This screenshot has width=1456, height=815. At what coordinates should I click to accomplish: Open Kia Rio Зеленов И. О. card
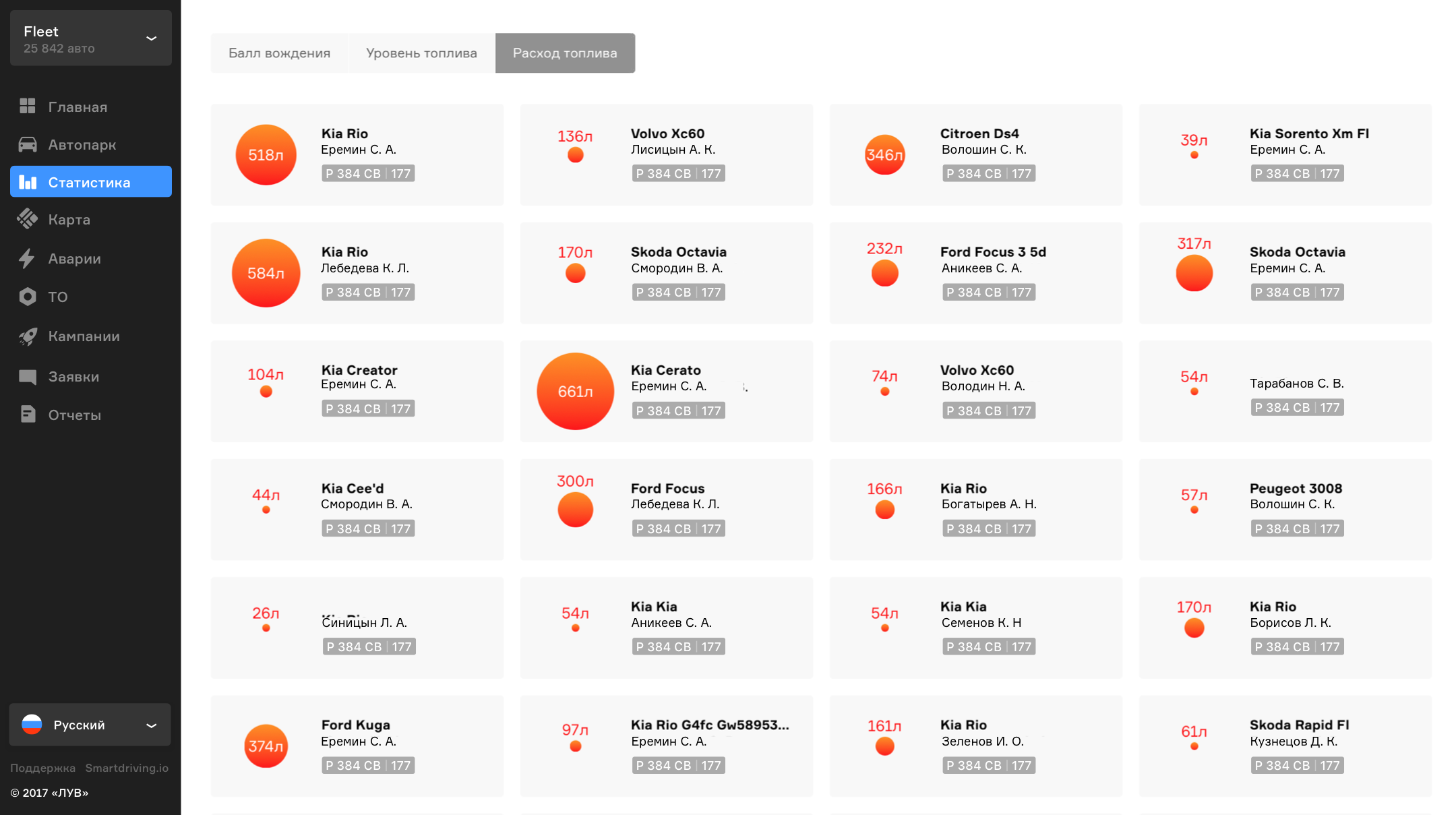click(x=975, y=746)
